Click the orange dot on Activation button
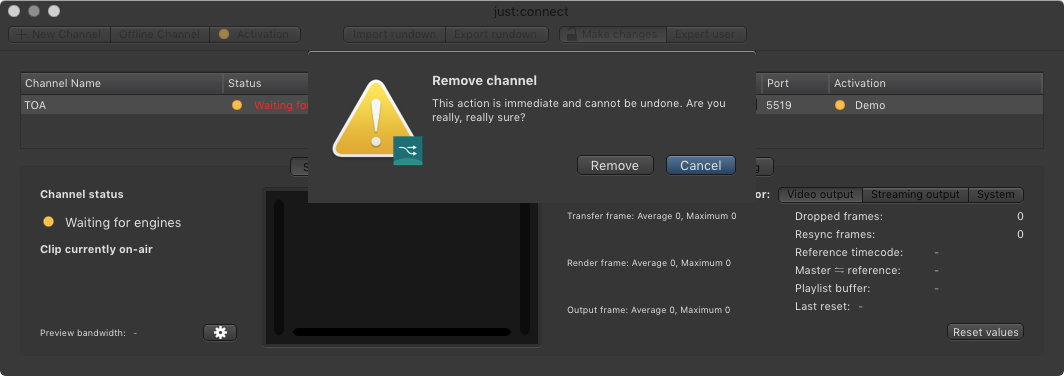 (x=224, y=34)
